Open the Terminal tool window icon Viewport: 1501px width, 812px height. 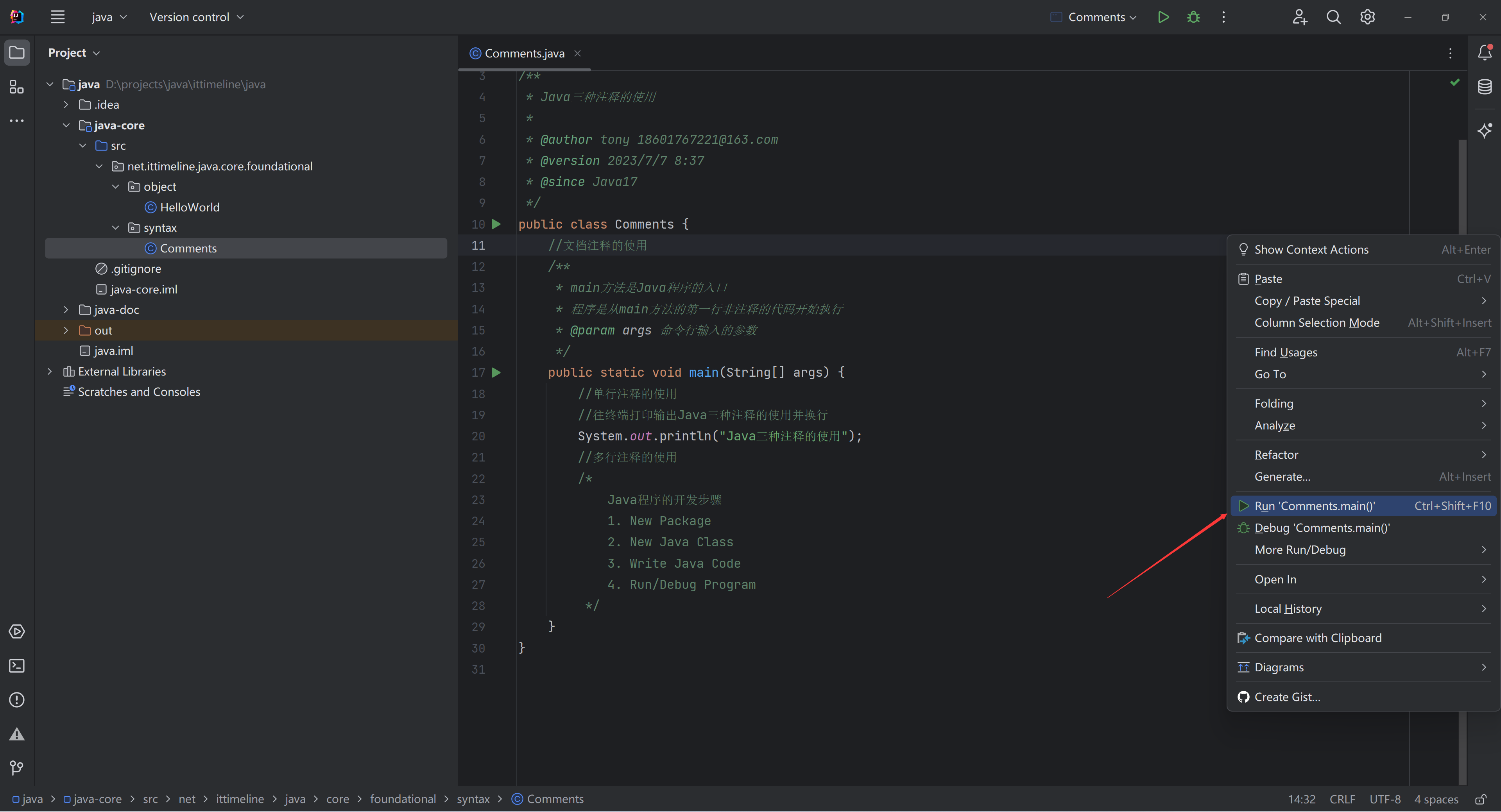[x=17, y=666]
